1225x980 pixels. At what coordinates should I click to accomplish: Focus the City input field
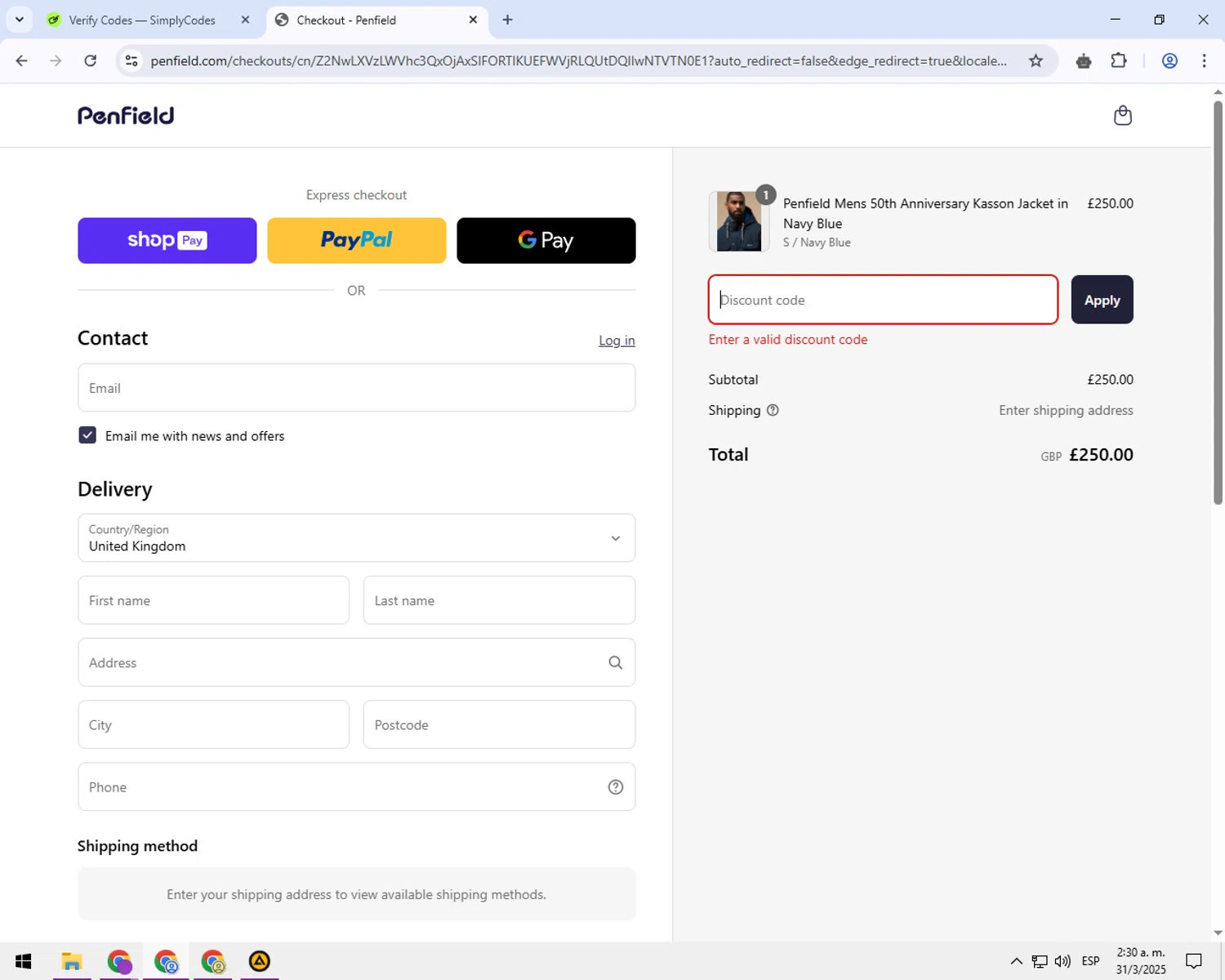214,724
